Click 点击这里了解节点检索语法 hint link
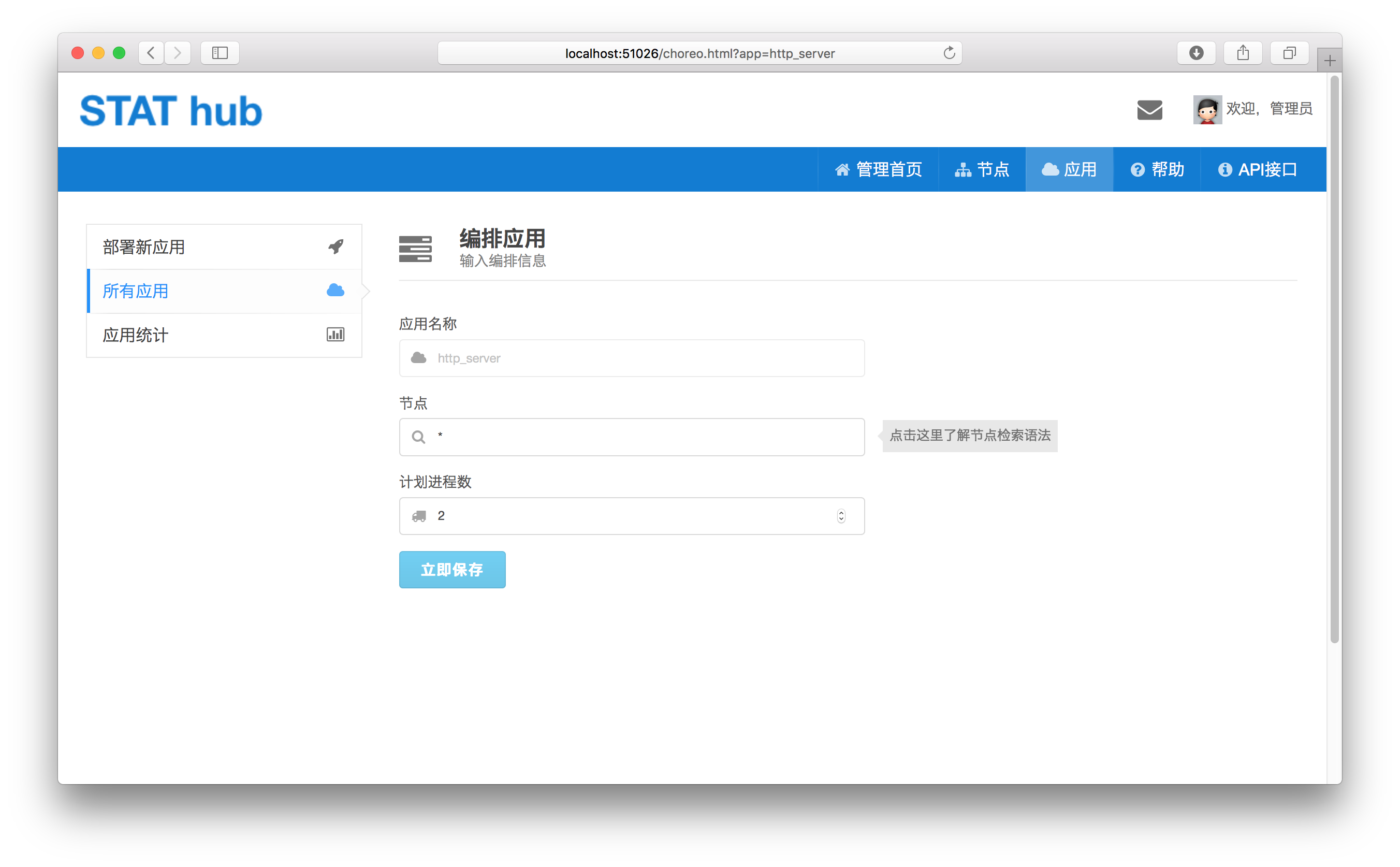The image size is (1400, 867). tap(969, 436)
